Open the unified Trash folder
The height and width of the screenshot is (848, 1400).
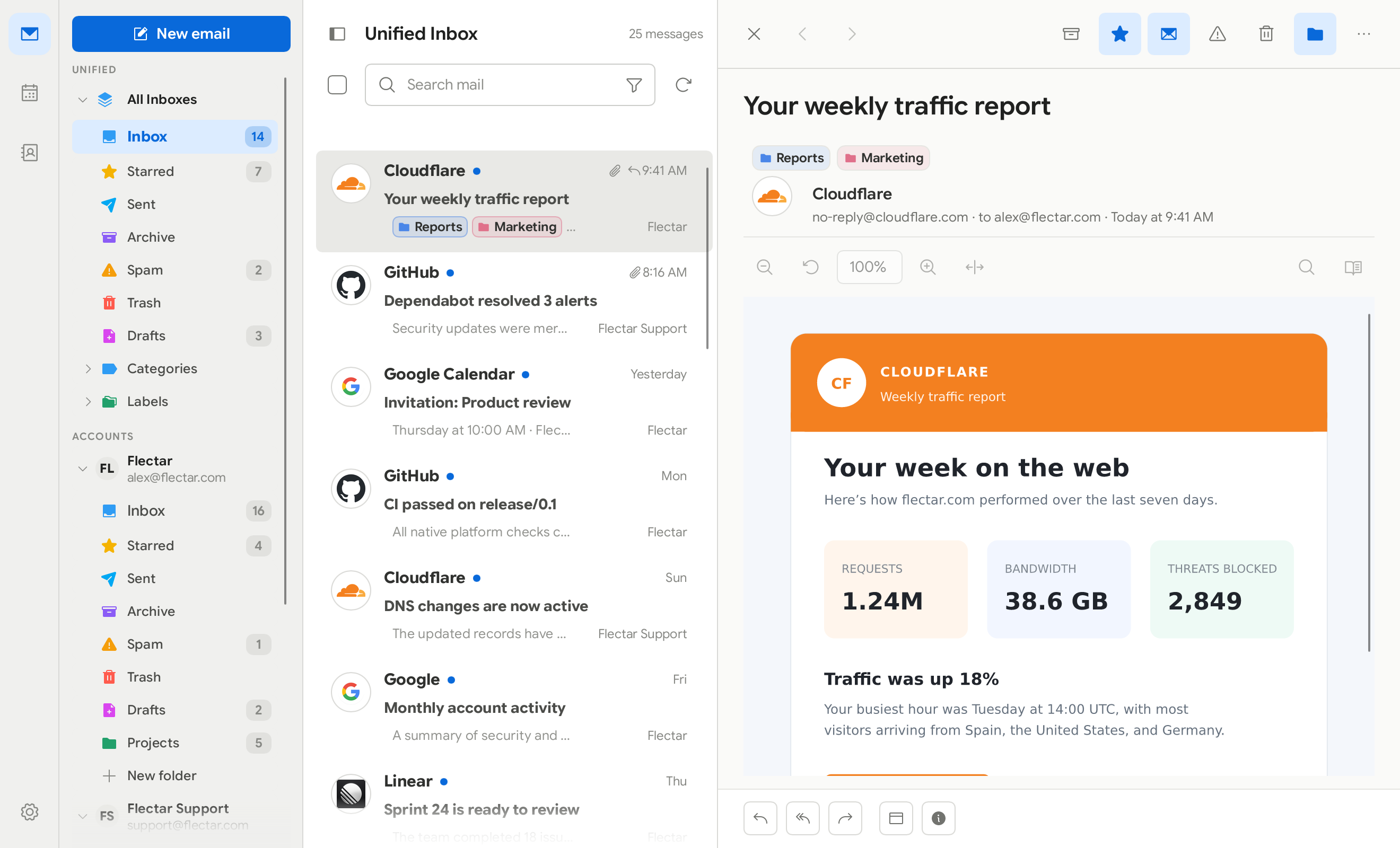click(175, 303)
